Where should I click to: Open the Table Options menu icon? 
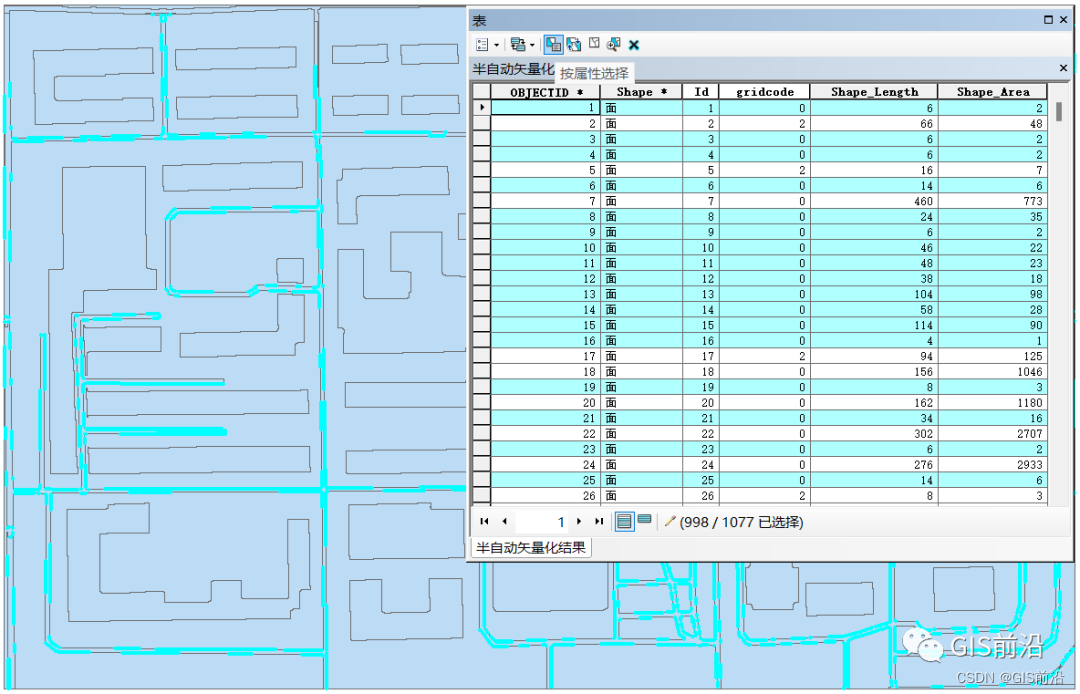tap(482, 45)
